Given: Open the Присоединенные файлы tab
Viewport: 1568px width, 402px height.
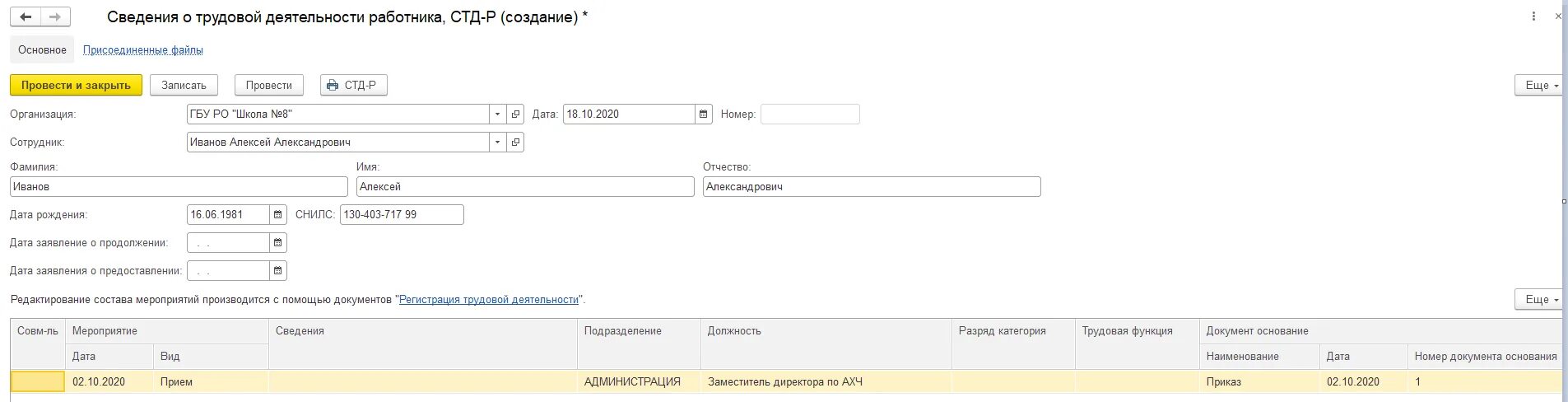Looking at the screenshot, I should pos(143,50).
